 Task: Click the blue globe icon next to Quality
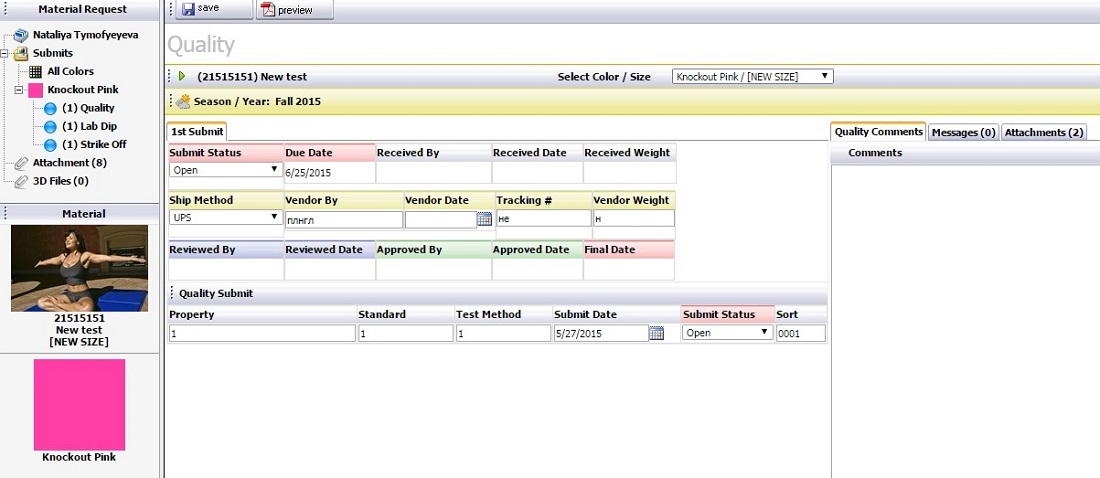tap(50, 109)
